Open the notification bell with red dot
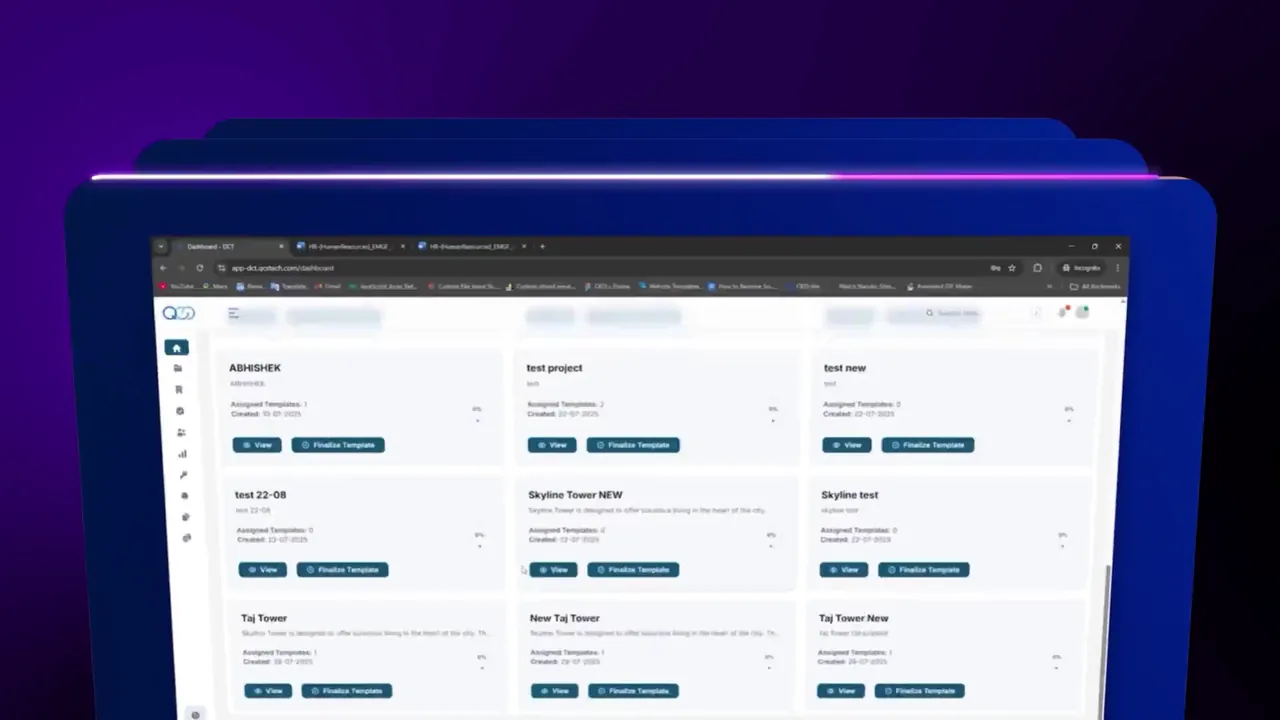Screen dimensions: 1280x720 coord(1063,312)
